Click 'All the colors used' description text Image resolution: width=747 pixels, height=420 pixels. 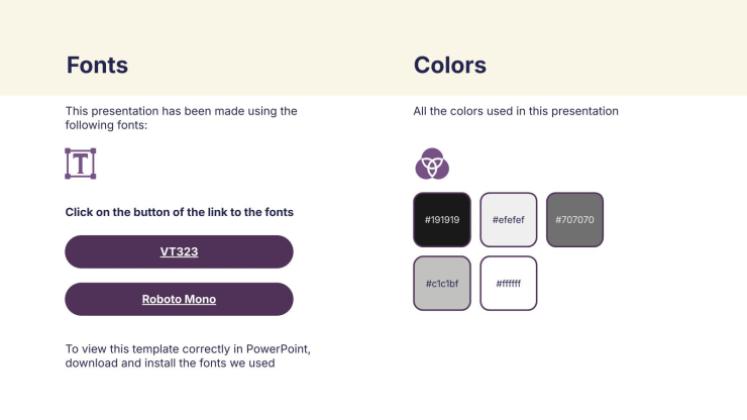point(516,111)
